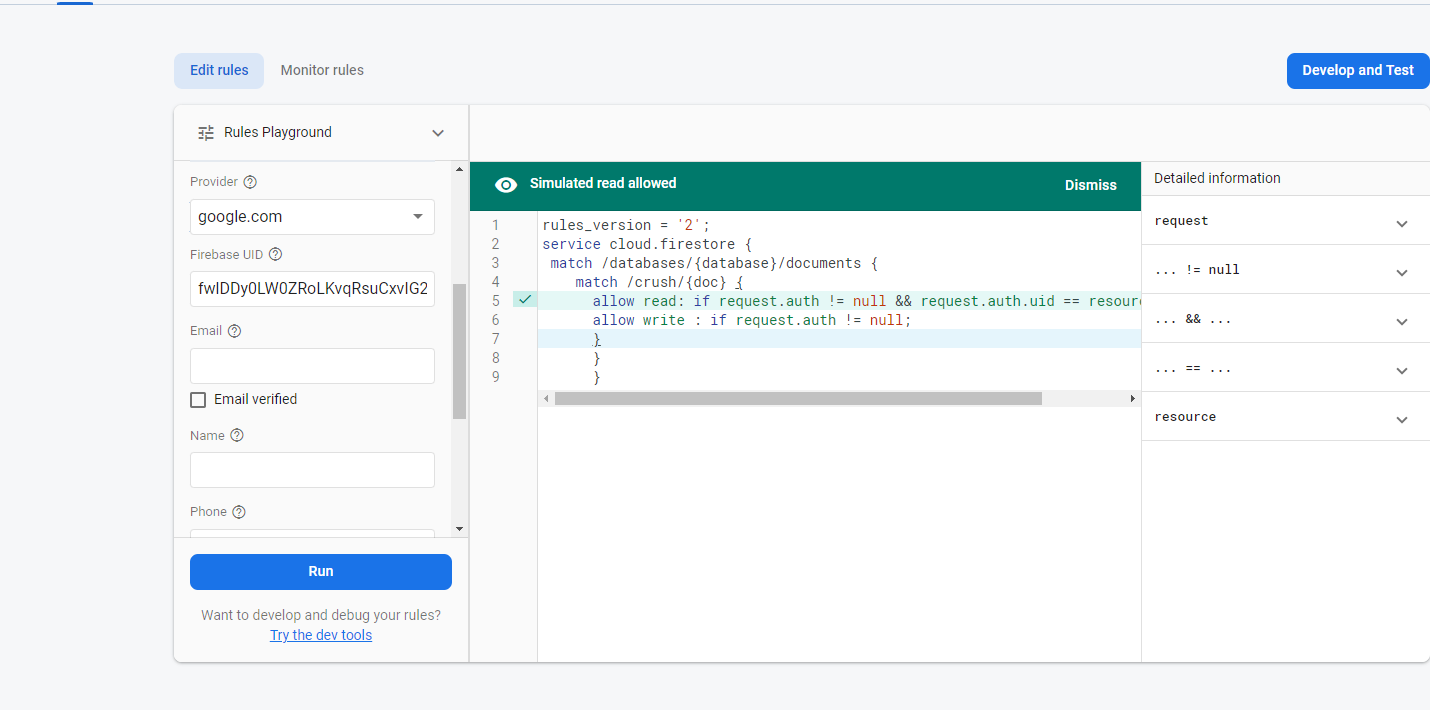The height and width of the screenshot is (710, 1430).
Task: Dismiss the simulated read banner
Action: (1091, 185)
